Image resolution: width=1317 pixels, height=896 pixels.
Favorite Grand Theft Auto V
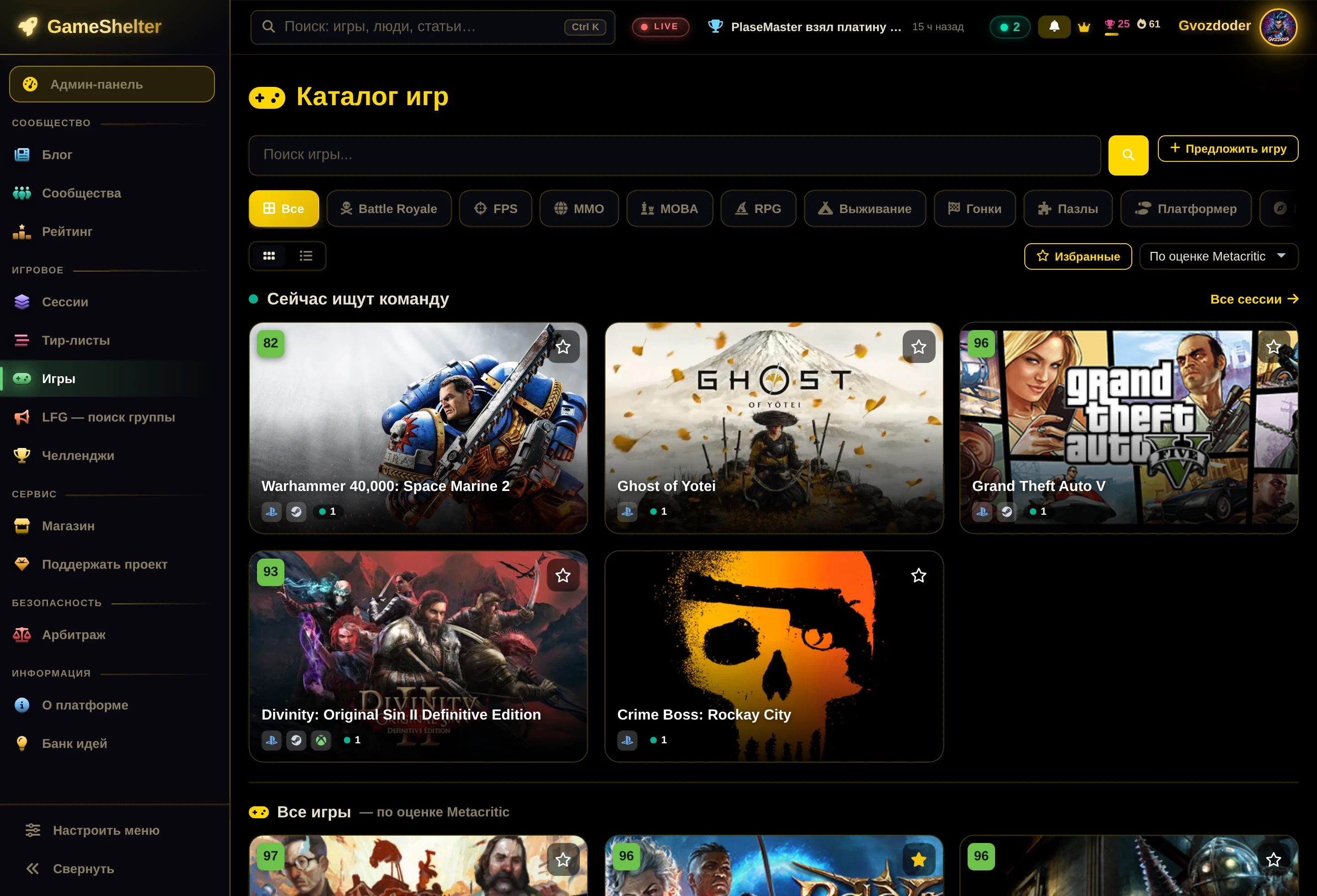tap(1274, 347)
